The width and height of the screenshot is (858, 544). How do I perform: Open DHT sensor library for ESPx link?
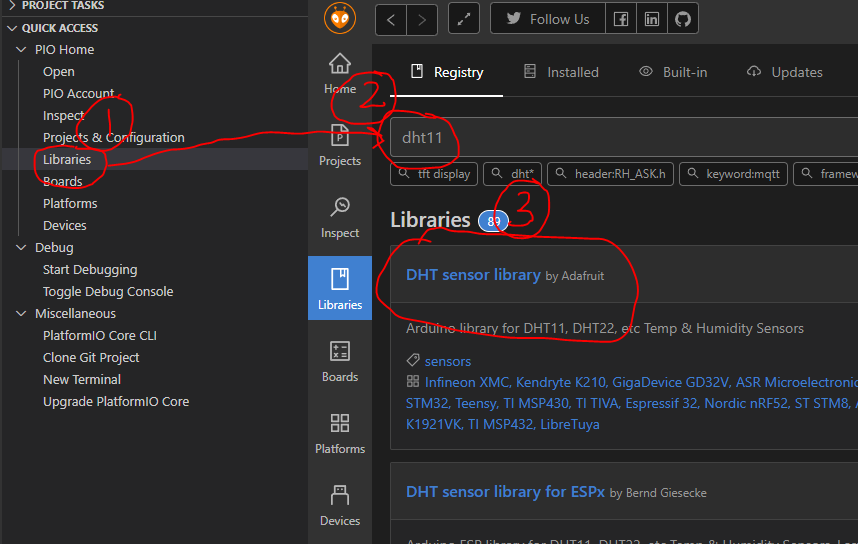point(505,491)
